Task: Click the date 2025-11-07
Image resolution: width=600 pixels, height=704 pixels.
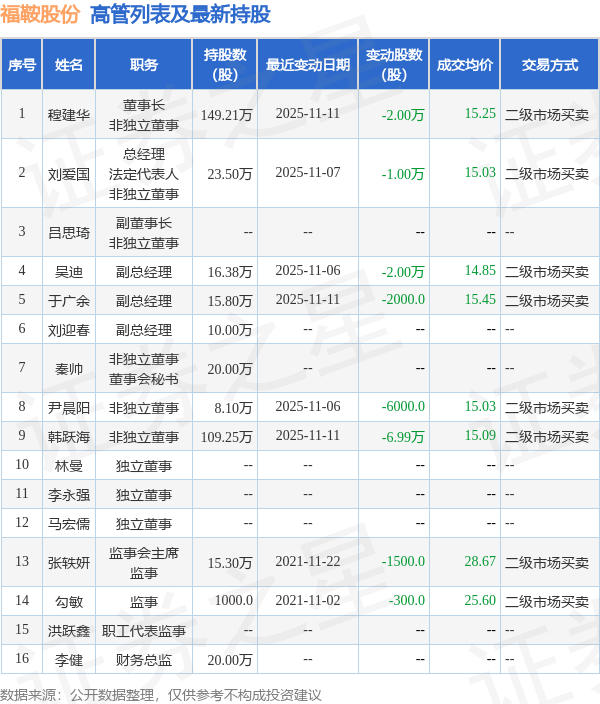Action: pos(308,172)
